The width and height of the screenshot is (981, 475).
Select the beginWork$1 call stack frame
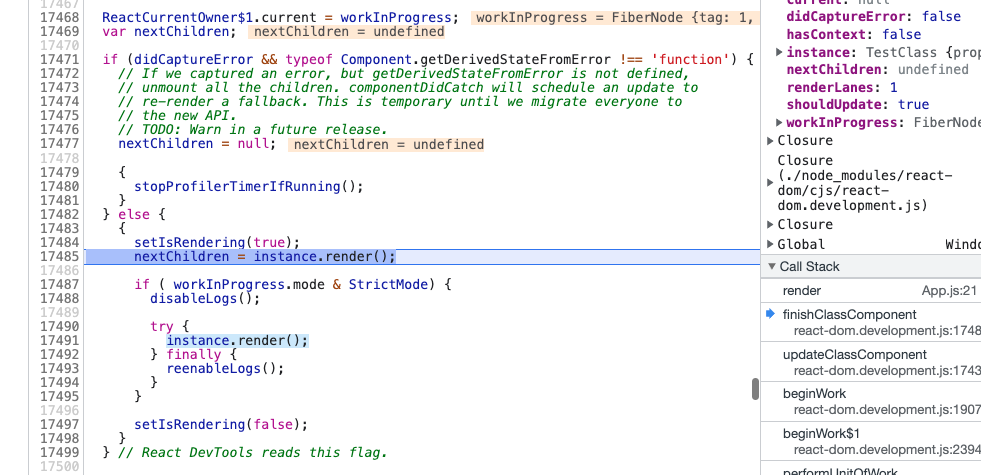[871, 441]
